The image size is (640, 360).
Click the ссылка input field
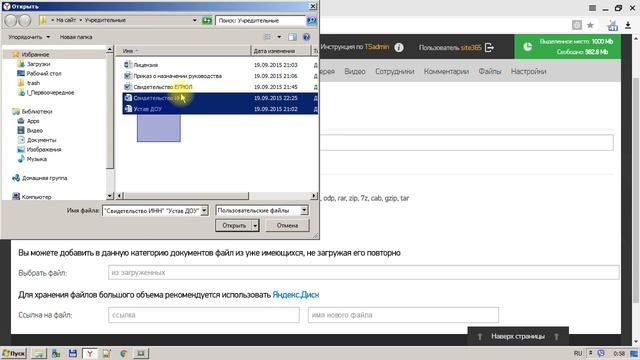[x=204, y=315]
